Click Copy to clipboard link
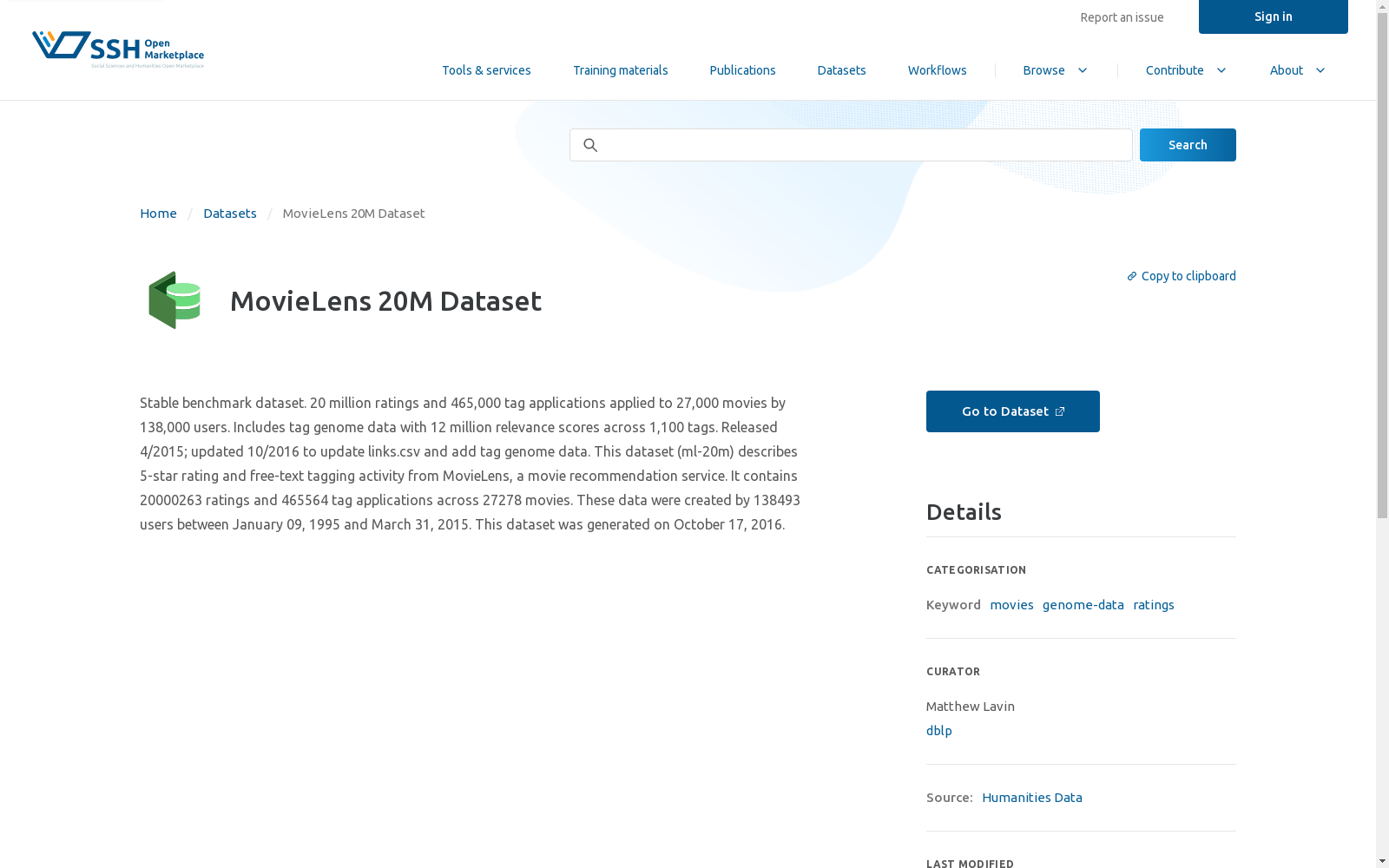The width and height of the screenshot is (1389, 868). click(1182, 276)
